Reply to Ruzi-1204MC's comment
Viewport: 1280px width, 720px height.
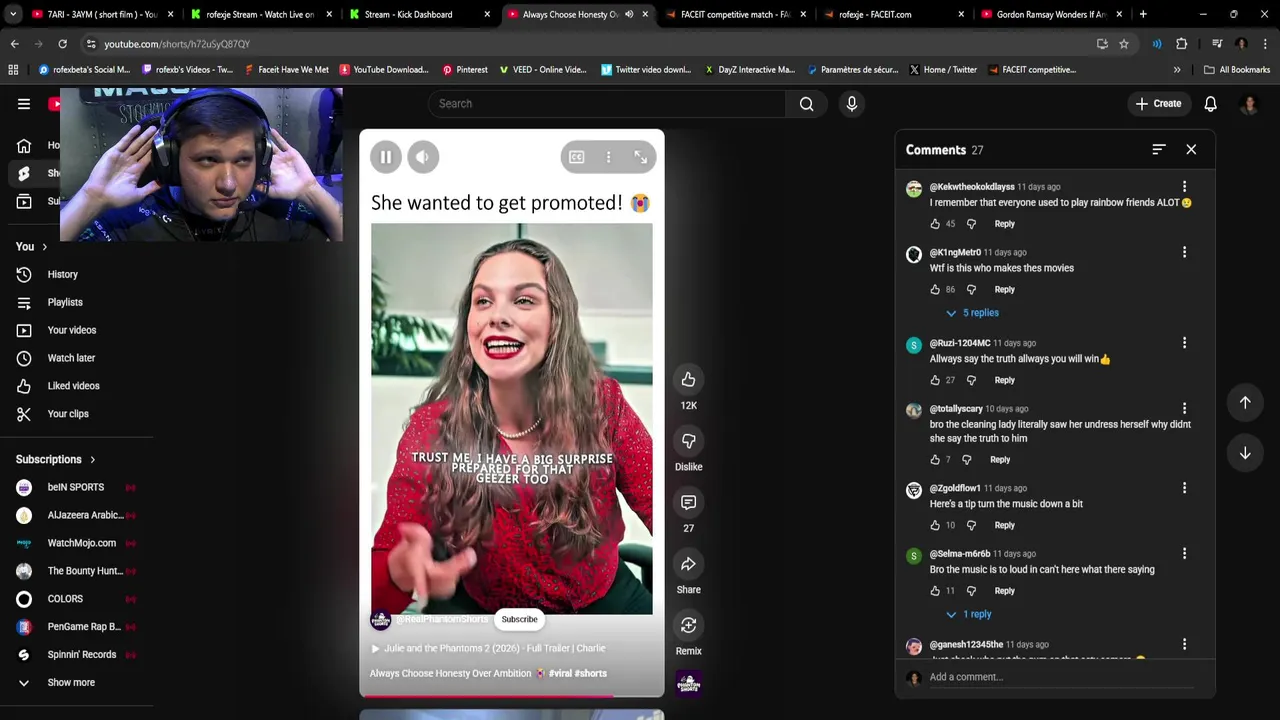tap(1004, 380)
